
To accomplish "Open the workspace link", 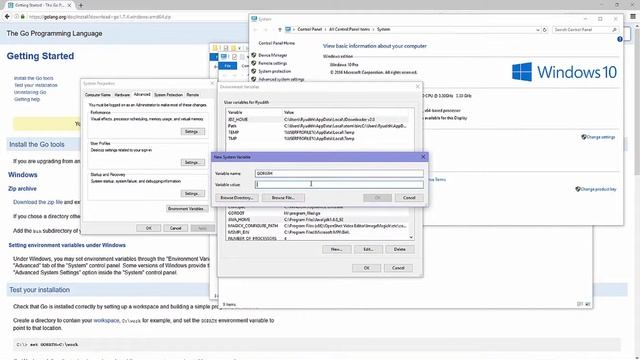I will [x=106, y=320].
